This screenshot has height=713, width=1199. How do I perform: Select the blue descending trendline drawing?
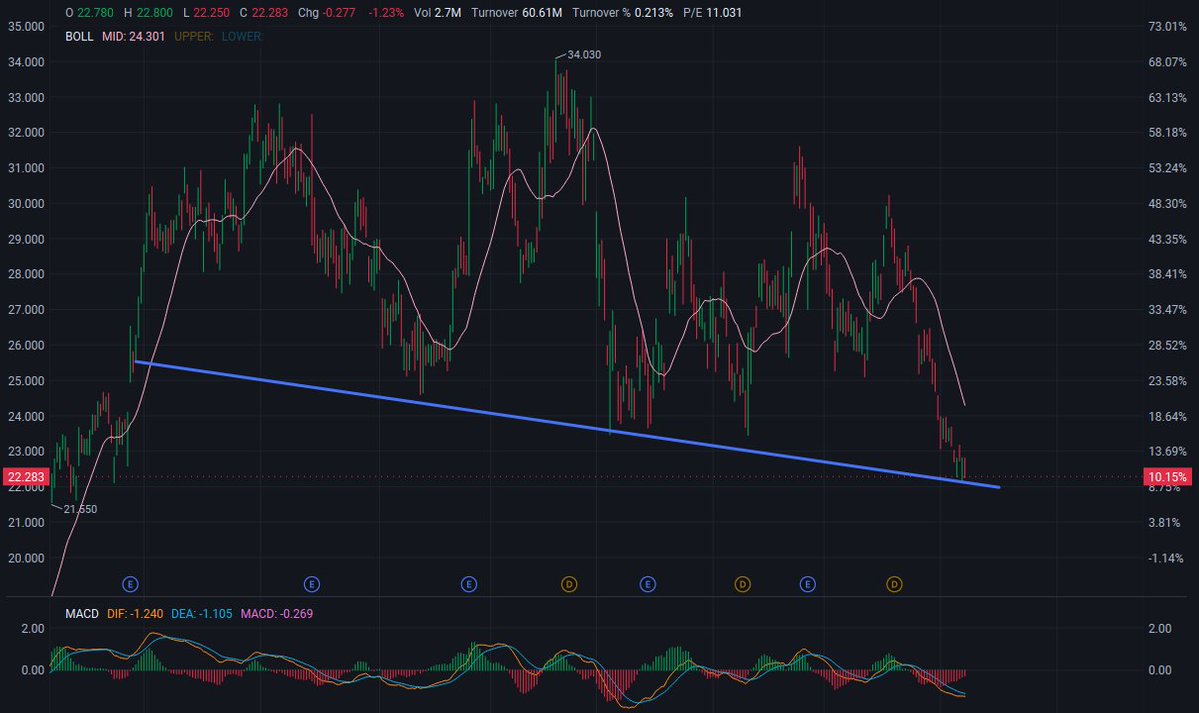pyautogui.click(x=566, y=424)
